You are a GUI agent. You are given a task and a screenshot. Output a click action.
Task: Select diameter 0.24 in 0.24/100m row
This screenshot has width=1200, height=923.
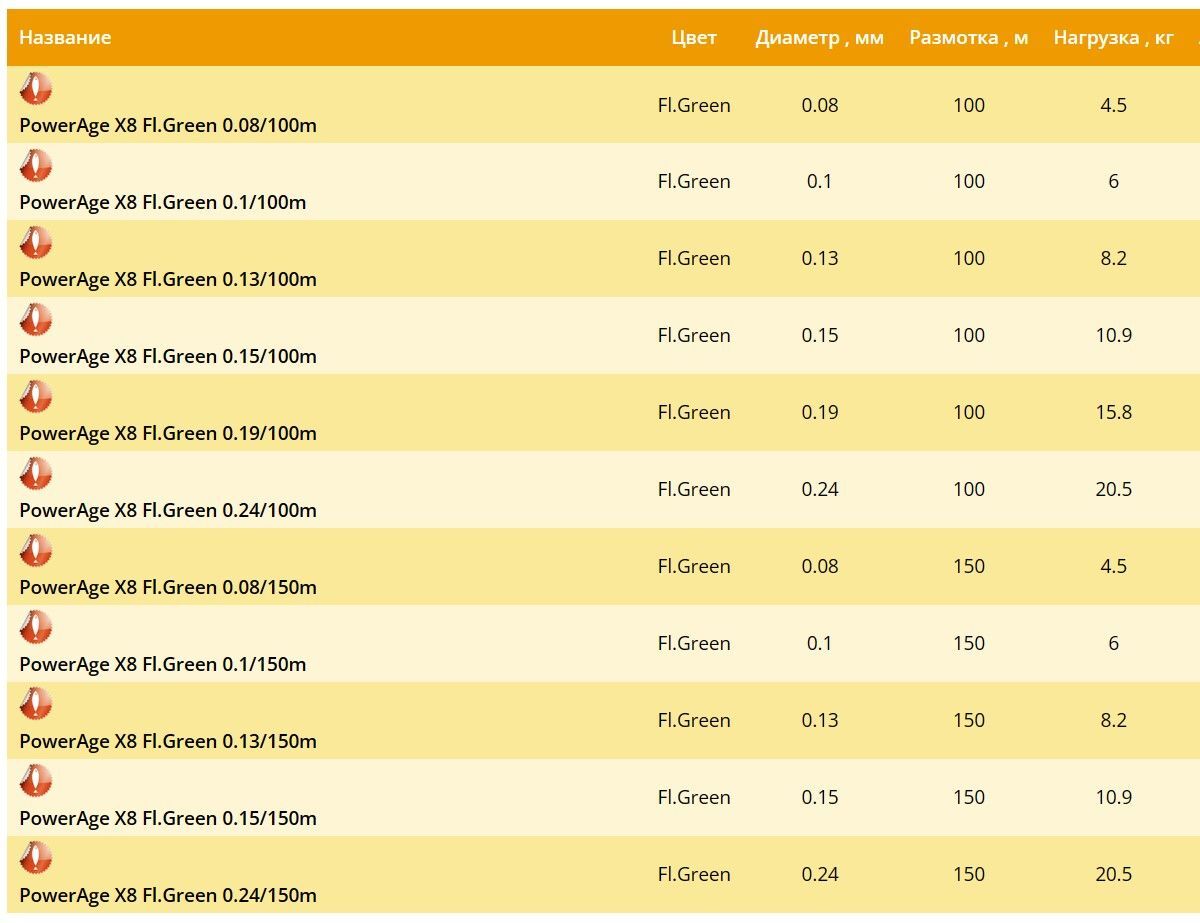tap(820, 490)
